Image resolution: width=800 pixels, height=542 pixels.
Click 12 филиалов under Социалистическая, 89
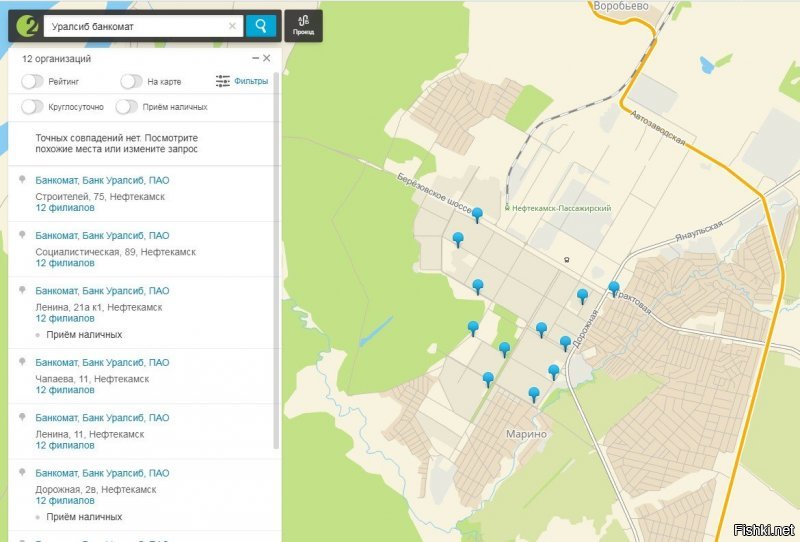pyautogui.click(x=65, y=263)
